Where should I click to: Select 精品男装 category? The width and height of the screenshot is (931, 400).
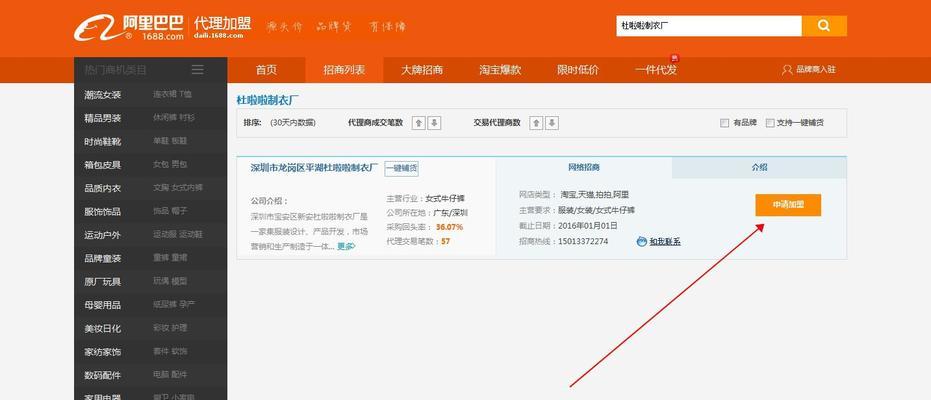[103, 118]
